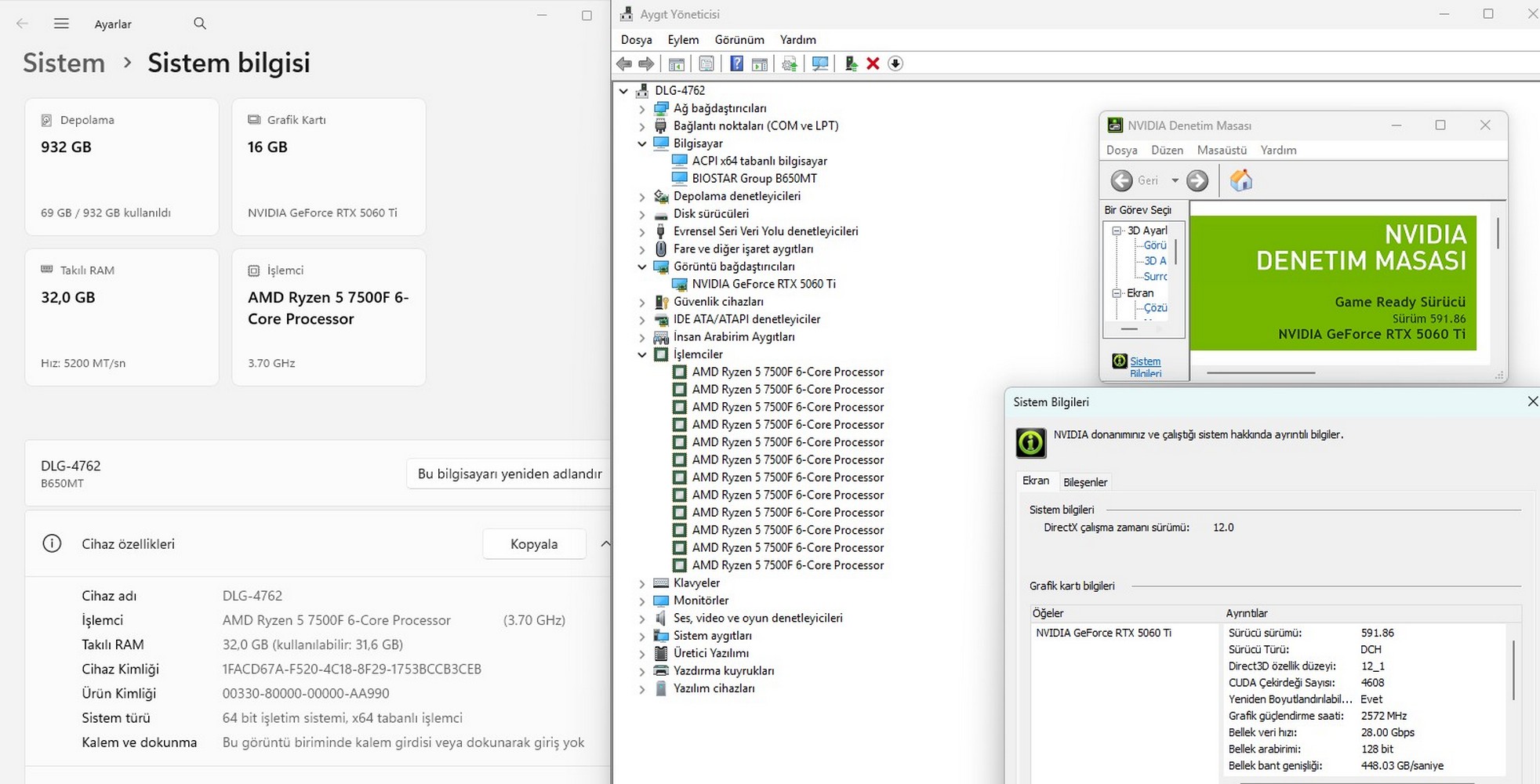The image size is (1540, 784).
Task: Collapse the 3D Ayarları tree node
Action: coord(1117,230)
